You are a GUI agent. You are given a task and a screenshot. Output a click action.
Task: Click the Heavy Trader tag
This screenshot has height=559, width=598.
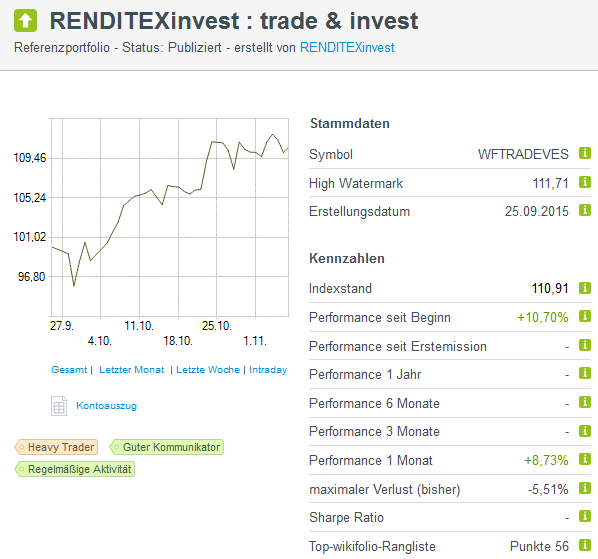(x=56, y=447)
